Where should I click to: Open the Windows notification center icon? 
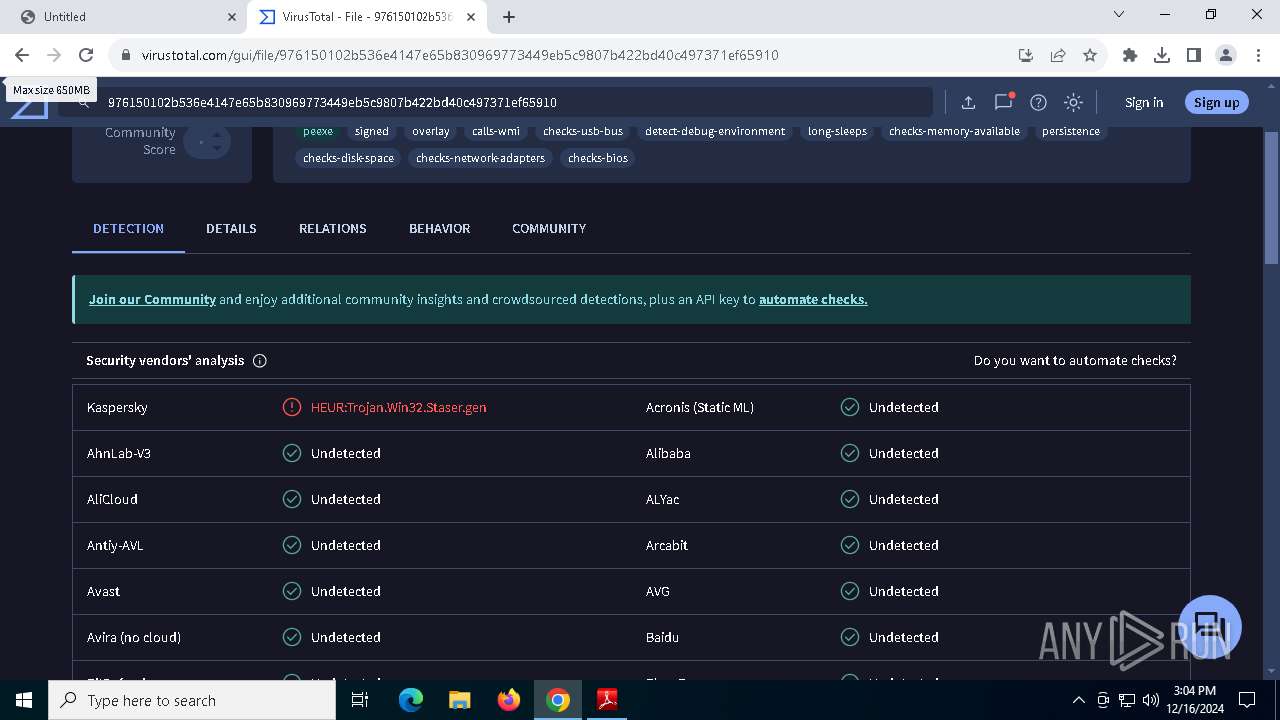pyautogui.click(x=1247, y=700)
